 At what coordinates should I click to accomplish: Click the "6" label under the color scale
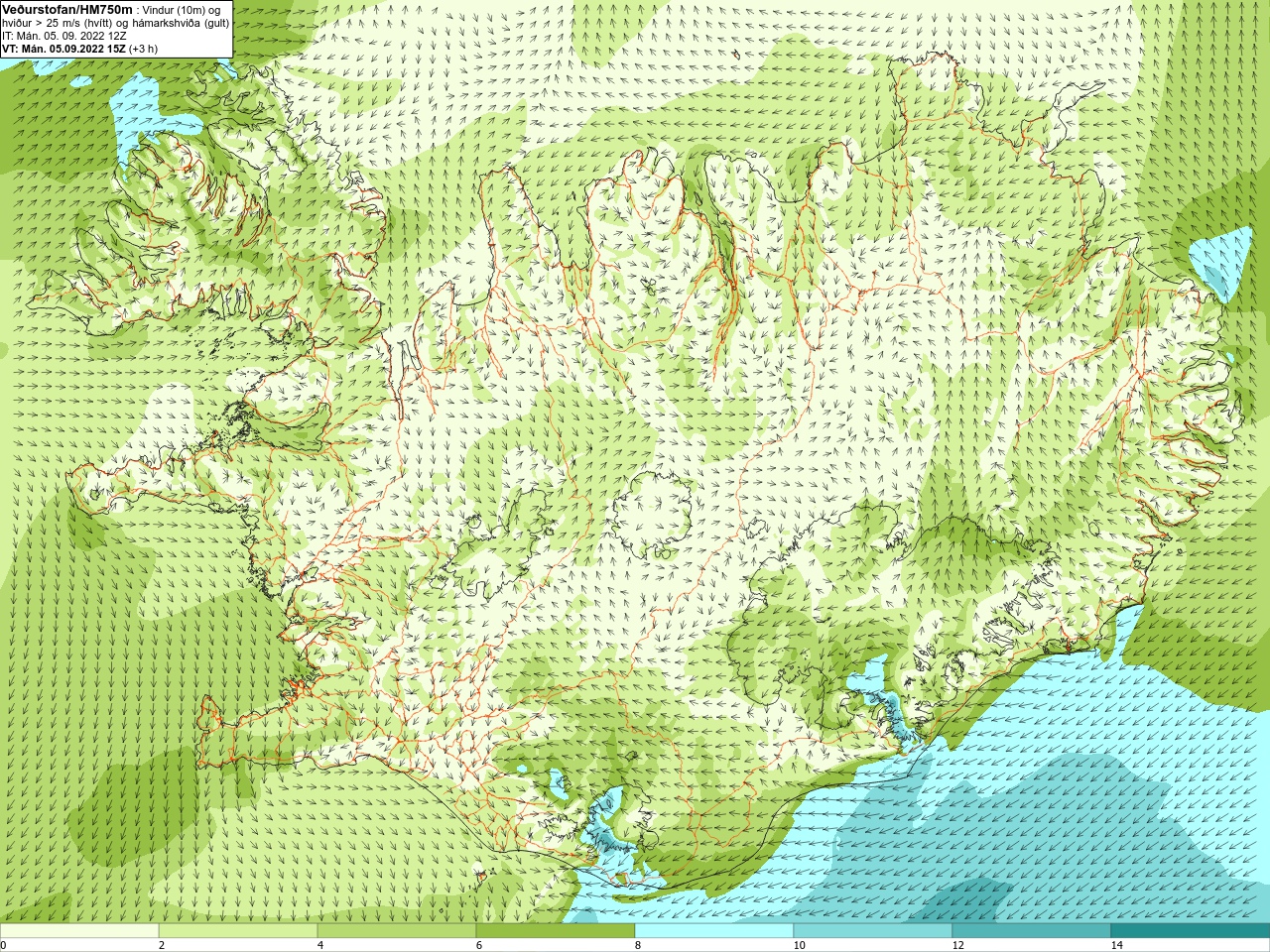tap(479, 945)
